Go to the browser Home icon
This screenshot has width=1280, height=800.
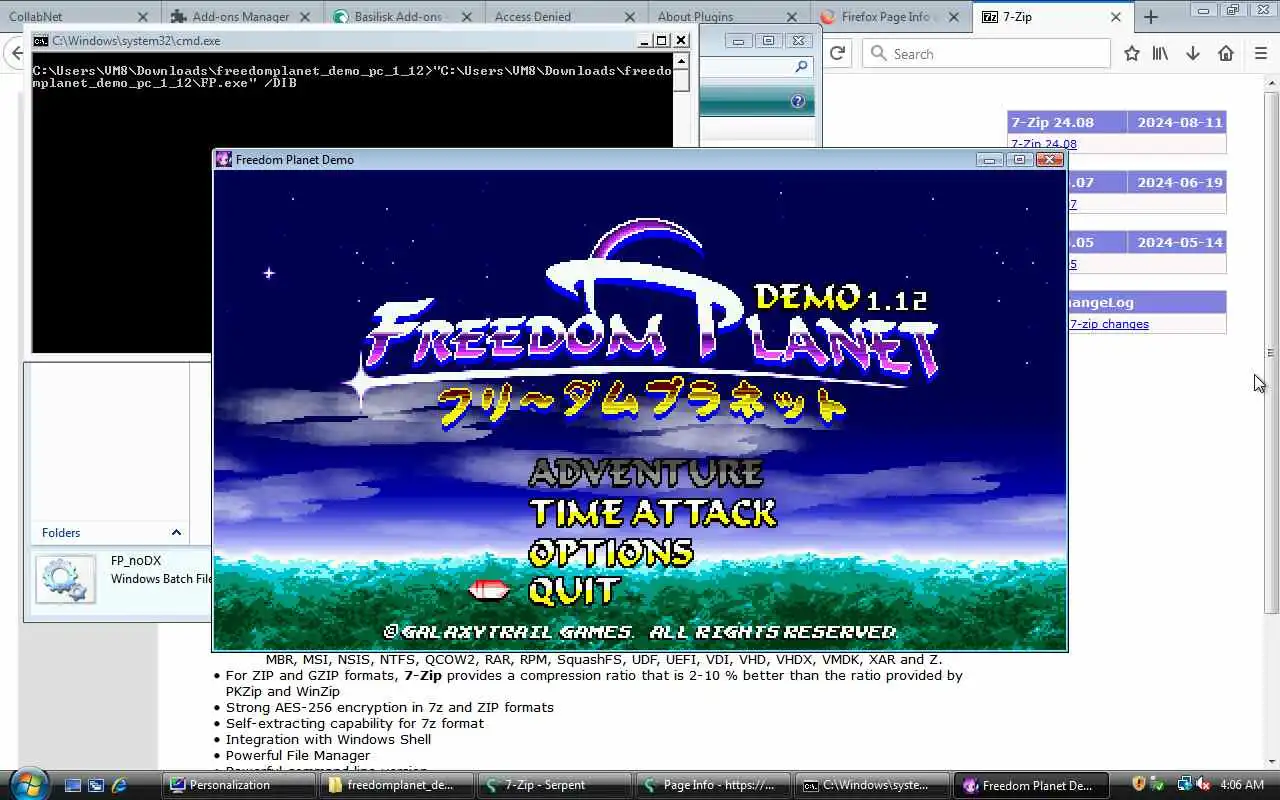point(1226,53)
